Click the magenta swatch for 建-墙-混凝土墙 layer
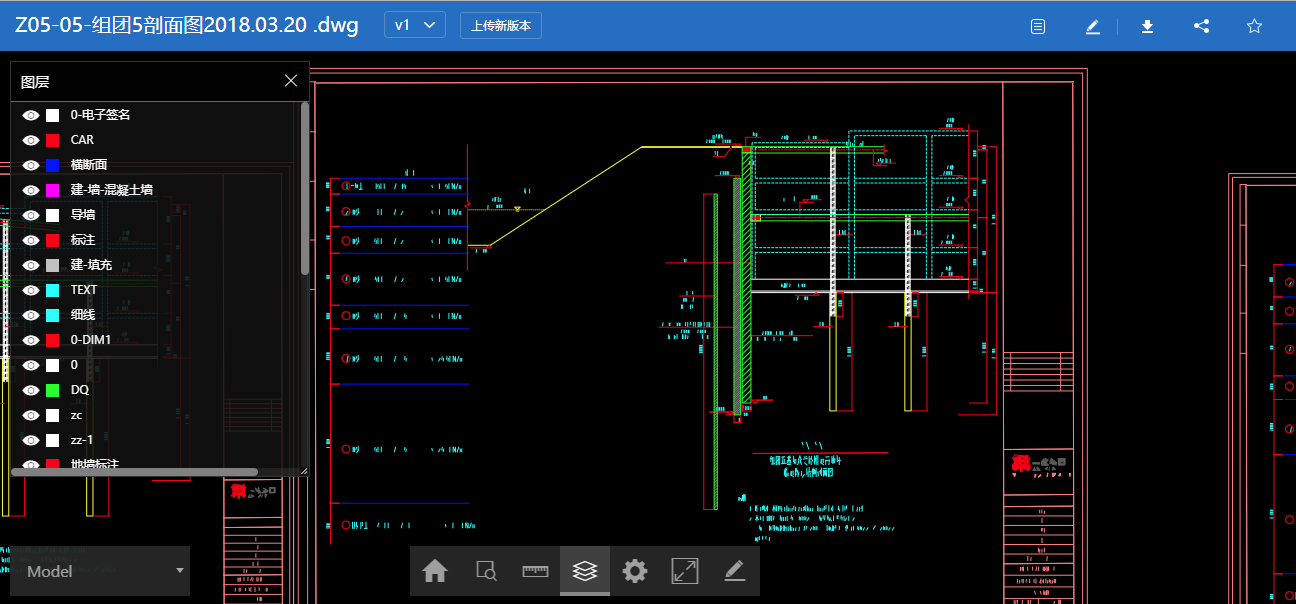The width and height of the screenshot is (1296, 604). (53, 190)
